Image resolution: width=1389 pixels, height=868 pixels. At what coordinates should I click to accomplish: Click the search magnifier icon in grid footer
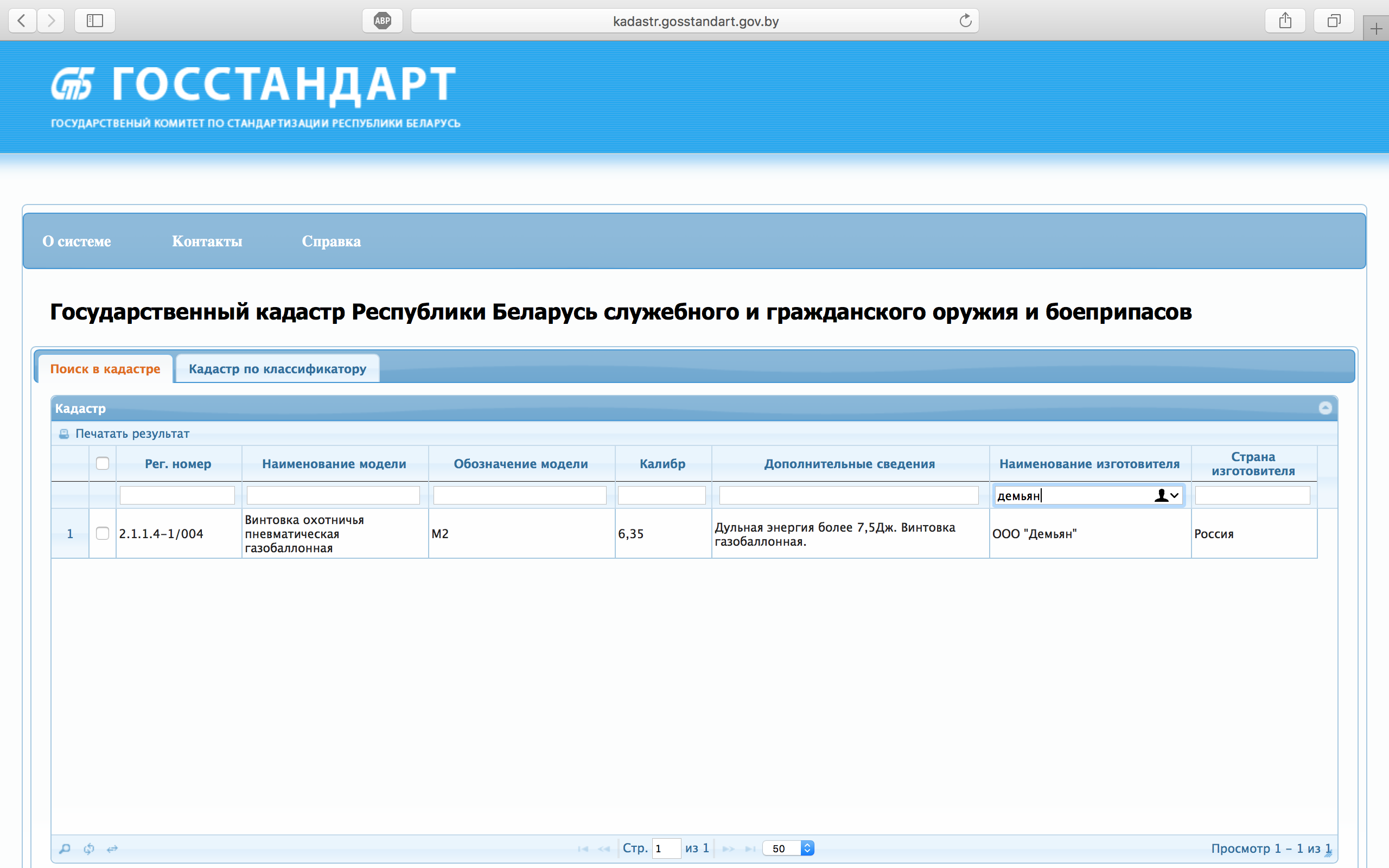tap(65, 848)
